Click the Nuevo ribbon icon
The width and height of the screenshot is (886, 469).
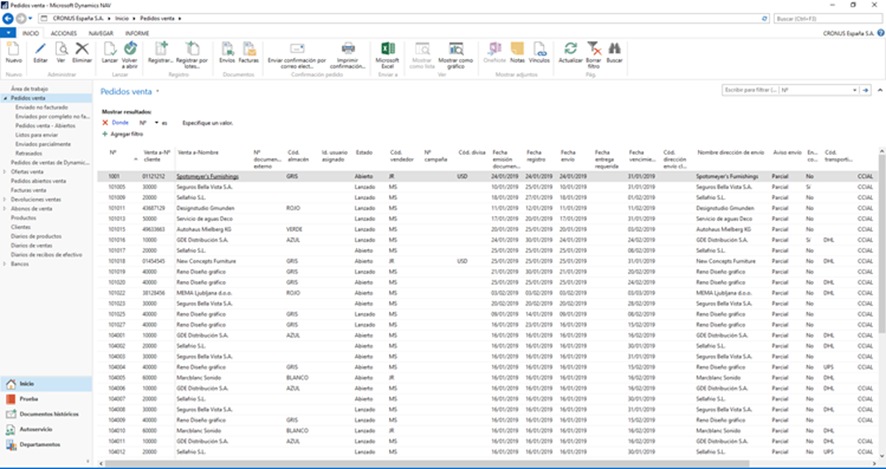click(14, 49)
